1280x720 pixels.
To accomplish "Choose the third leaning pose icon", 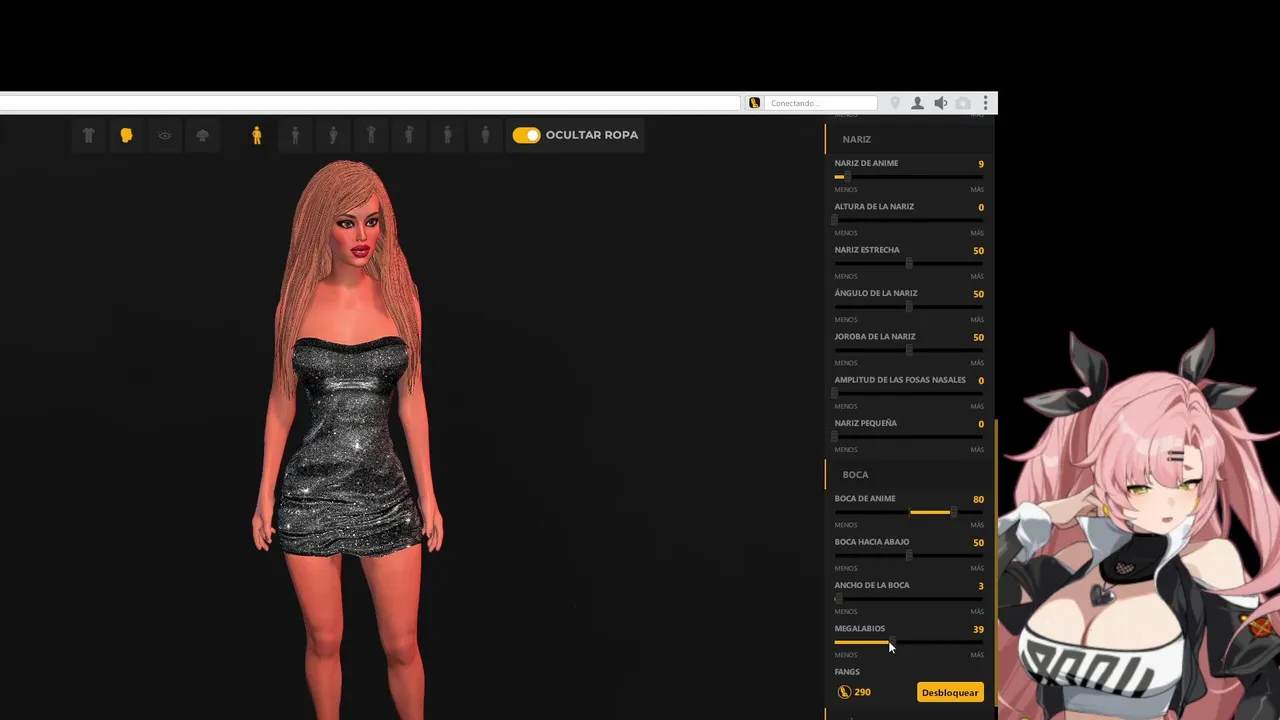I will [x=333, y=135].
